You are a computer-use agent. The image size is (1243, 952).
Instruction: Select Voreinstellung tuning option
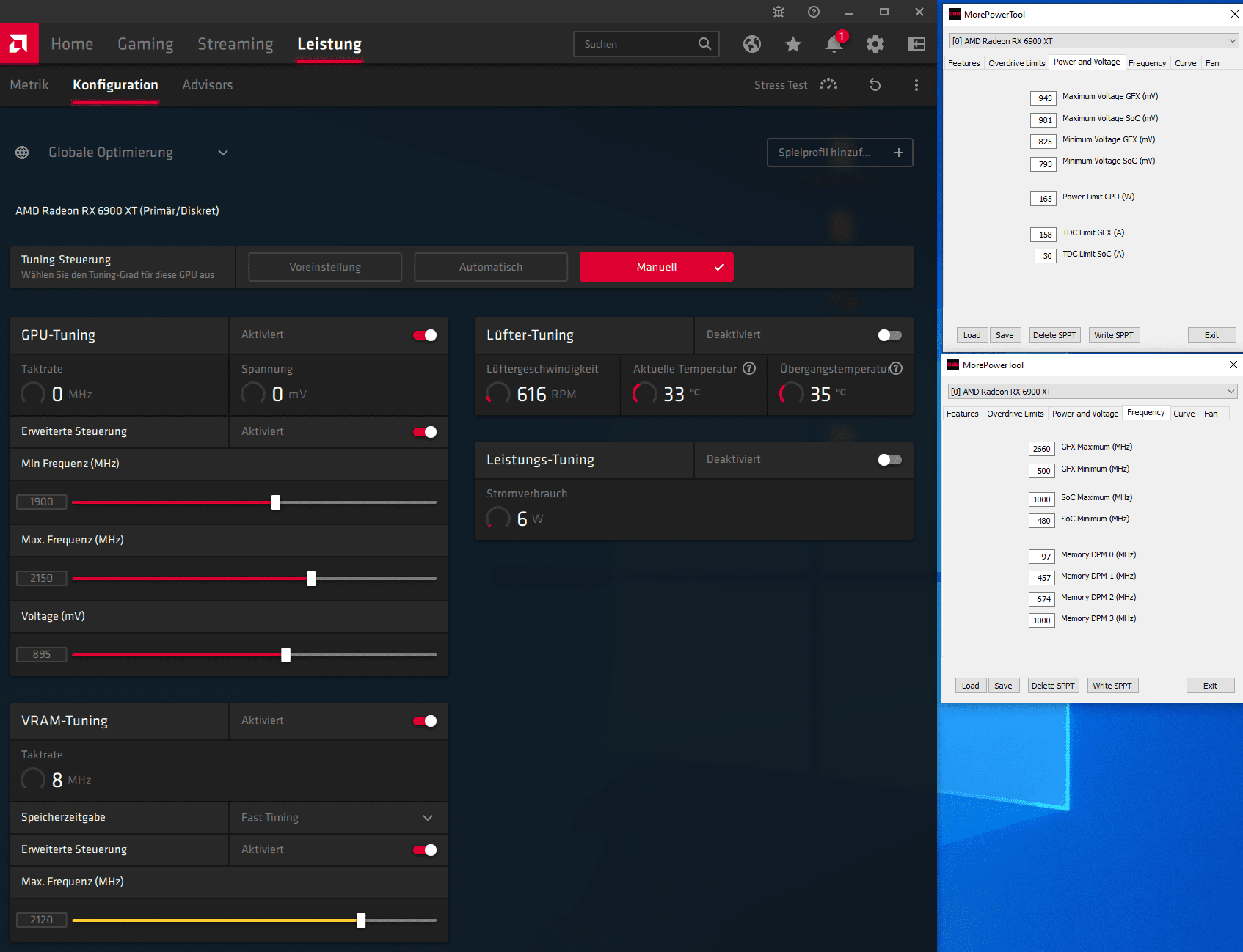(x=325, y=267)
